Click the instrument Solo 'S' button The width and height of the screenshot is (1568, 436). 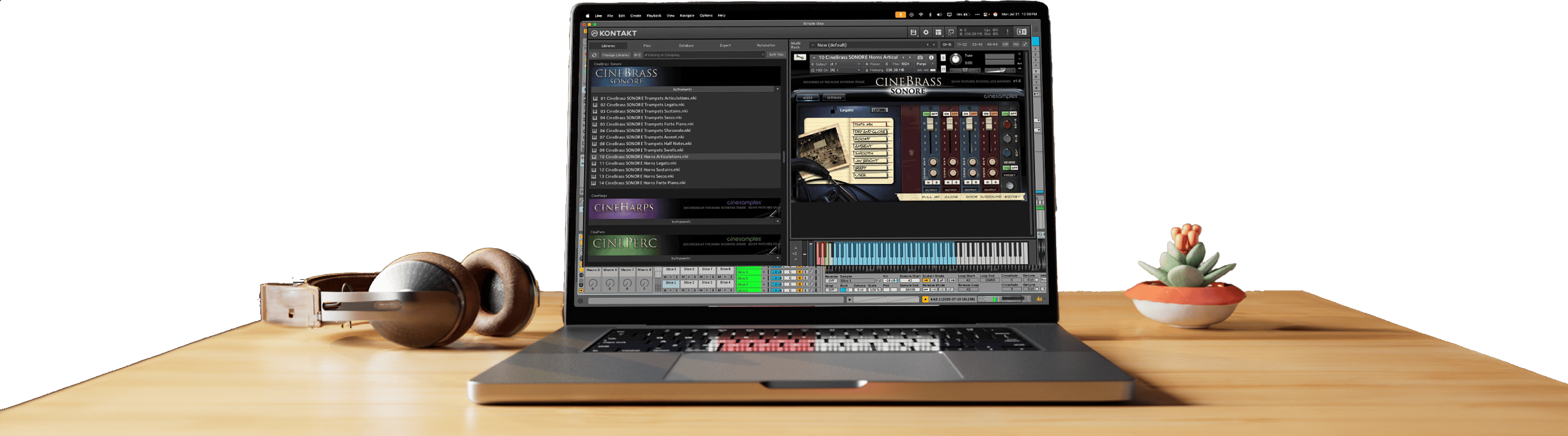click(x=943, y=58)
